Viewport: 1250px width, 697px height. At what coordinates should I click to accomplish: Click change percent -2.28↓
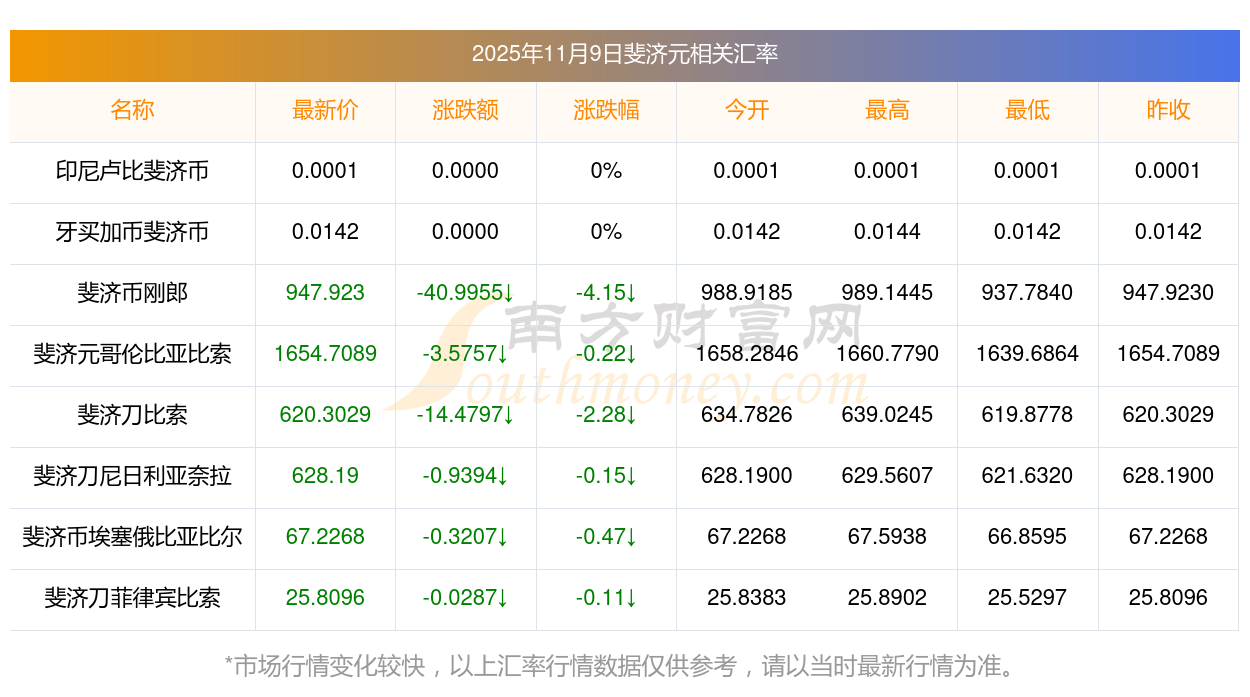[x=606, y=415]
